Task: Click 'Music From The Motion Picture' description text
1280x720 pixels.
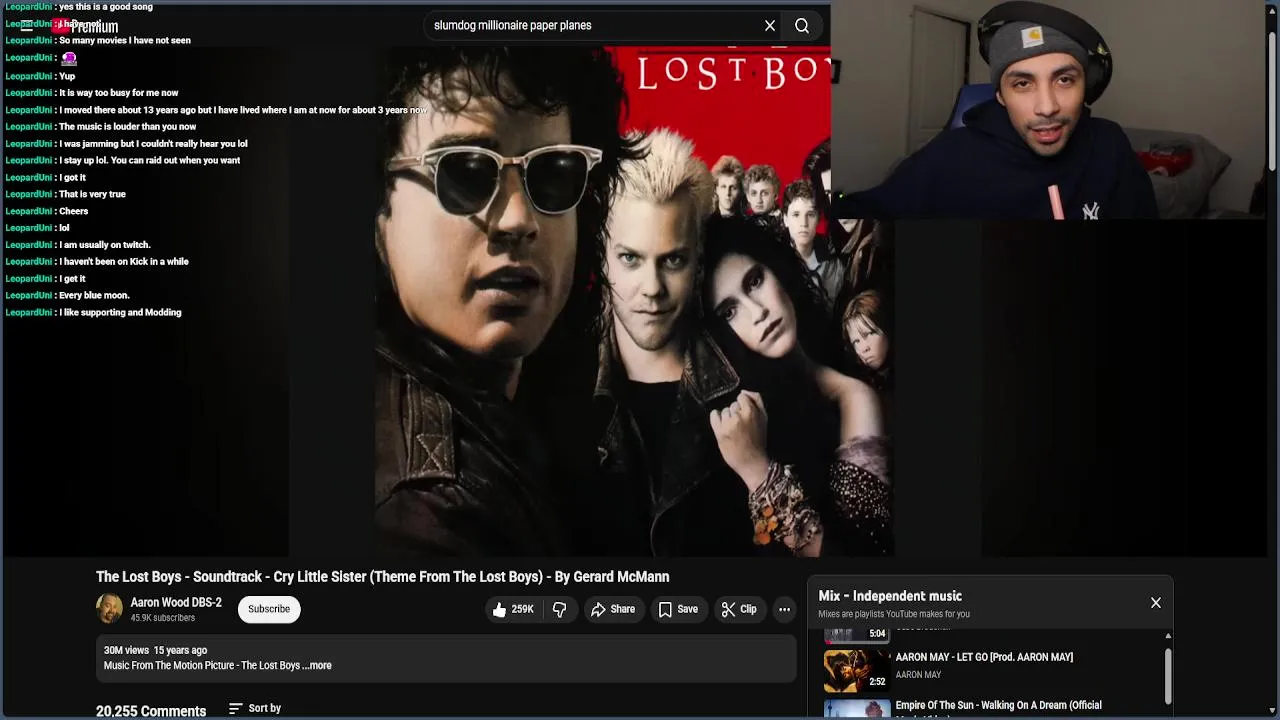Action: tap(202, 665)
